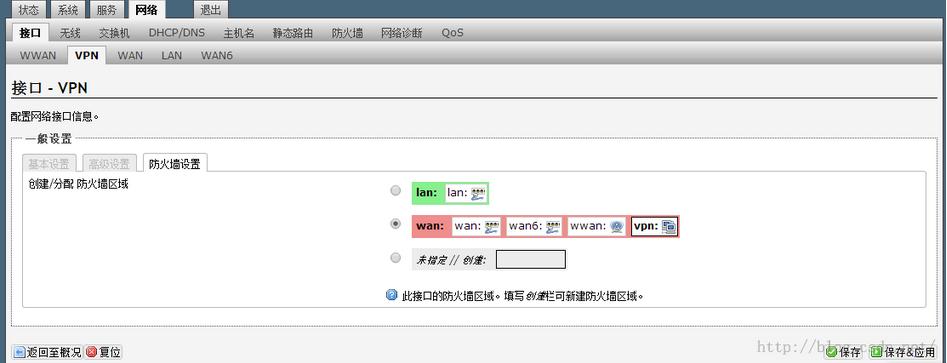Open the 静态路由 static routes tab
This screenshot has width=947, height=363.
coord(293,33)
